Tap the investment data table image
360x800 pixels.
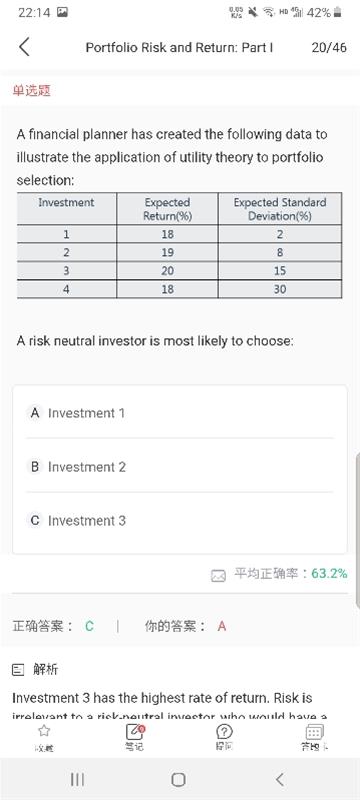tap(179, 245)
